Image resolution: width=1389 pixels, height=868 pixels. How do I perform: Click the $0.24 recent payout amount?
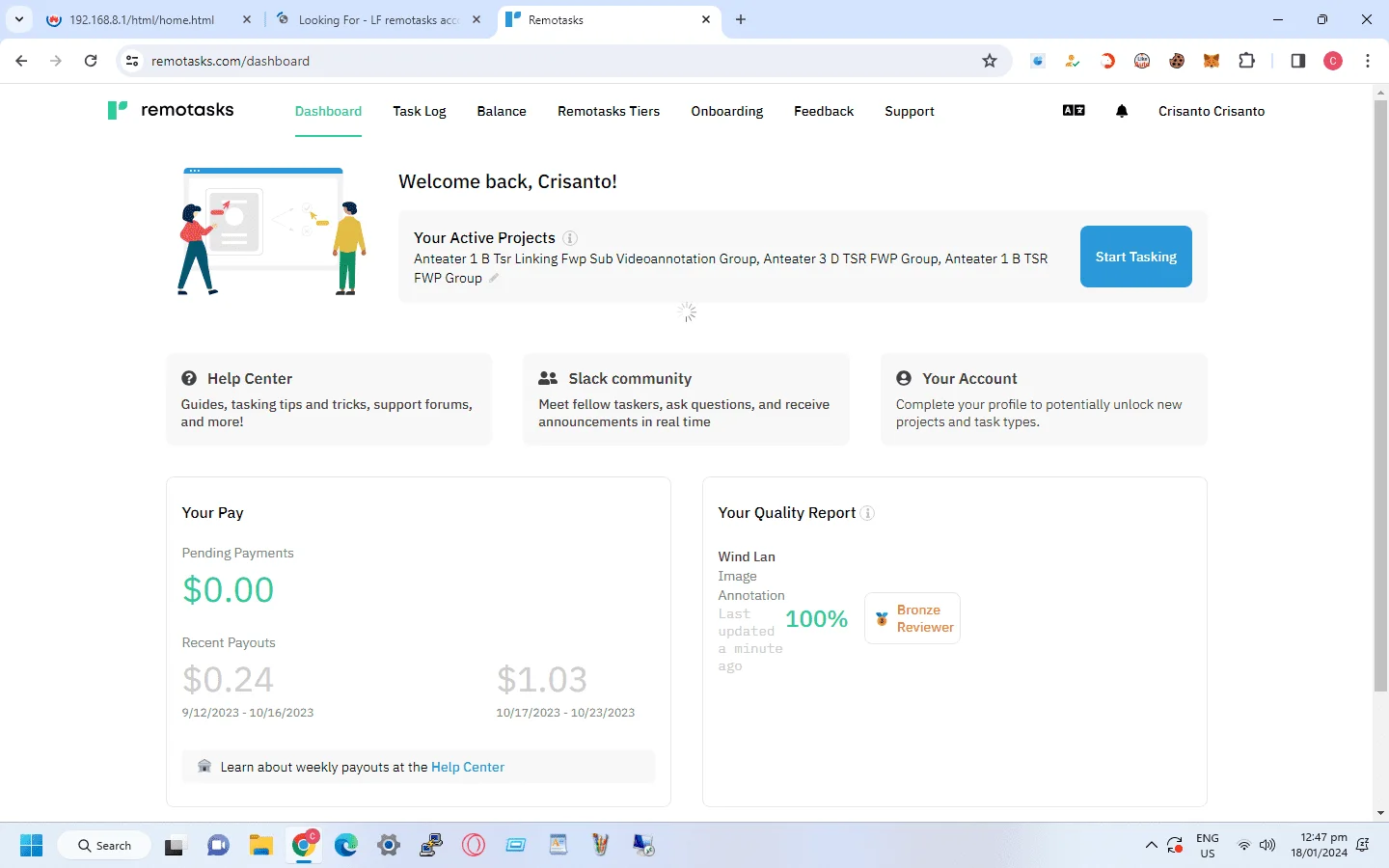click(x=229, y=680)
